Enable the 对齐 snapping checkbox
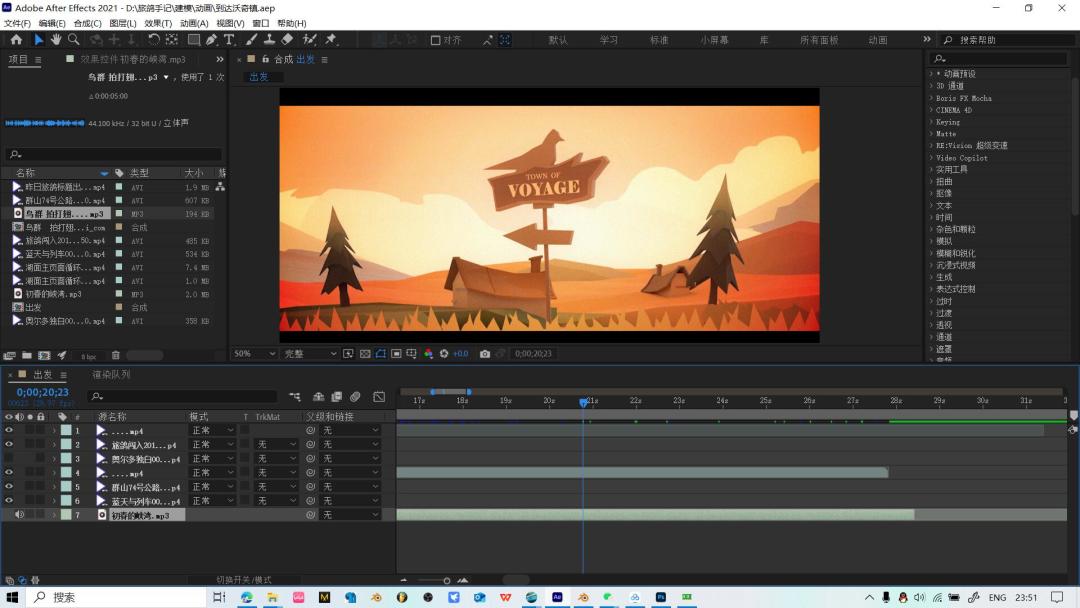The image size is (1080, 608). [x=436, y=40]
